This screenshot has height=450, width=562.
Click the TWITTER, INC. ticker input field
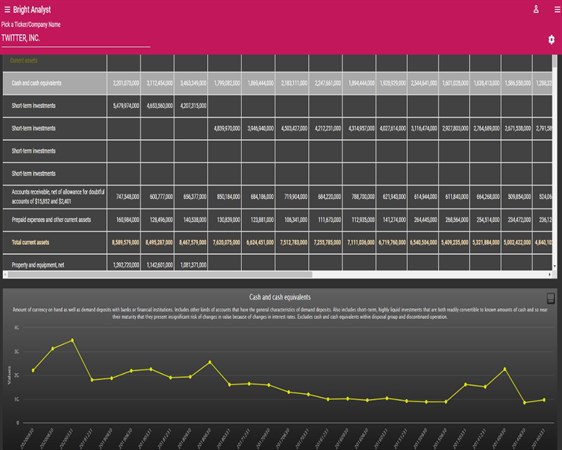[76, 38]
